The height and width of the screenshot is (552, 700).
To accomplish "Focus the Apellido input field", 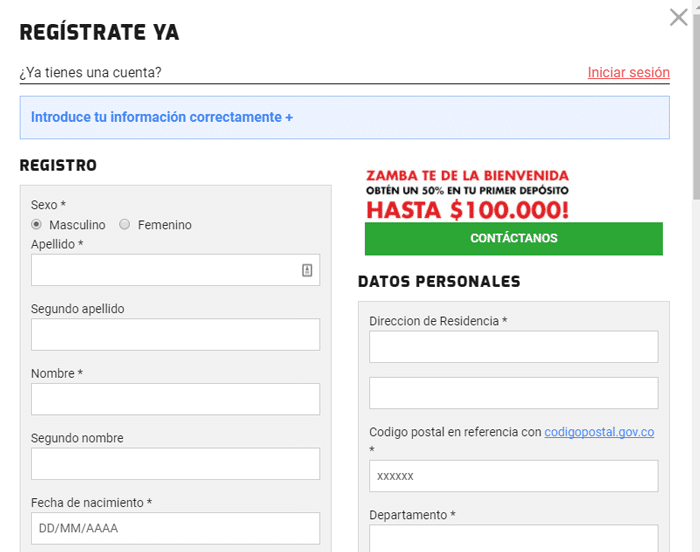I will [x=175, y=270].
